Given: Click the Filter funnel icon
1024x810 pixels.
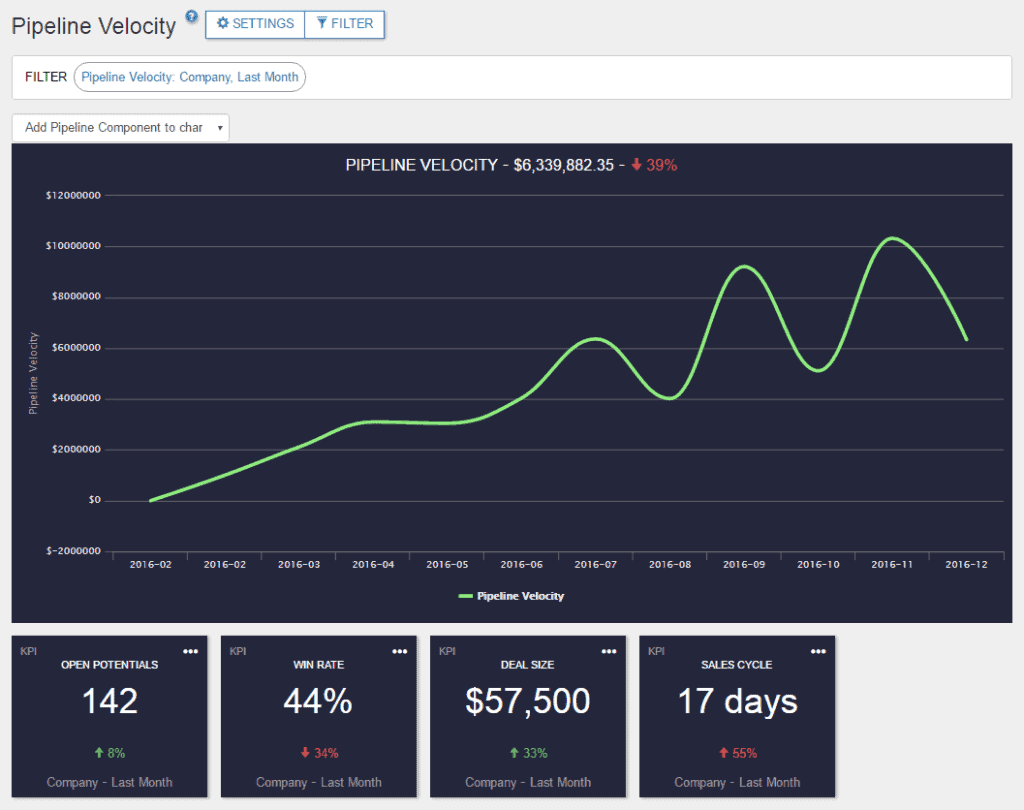Looking at the screenshot, I should coord(320,24).
